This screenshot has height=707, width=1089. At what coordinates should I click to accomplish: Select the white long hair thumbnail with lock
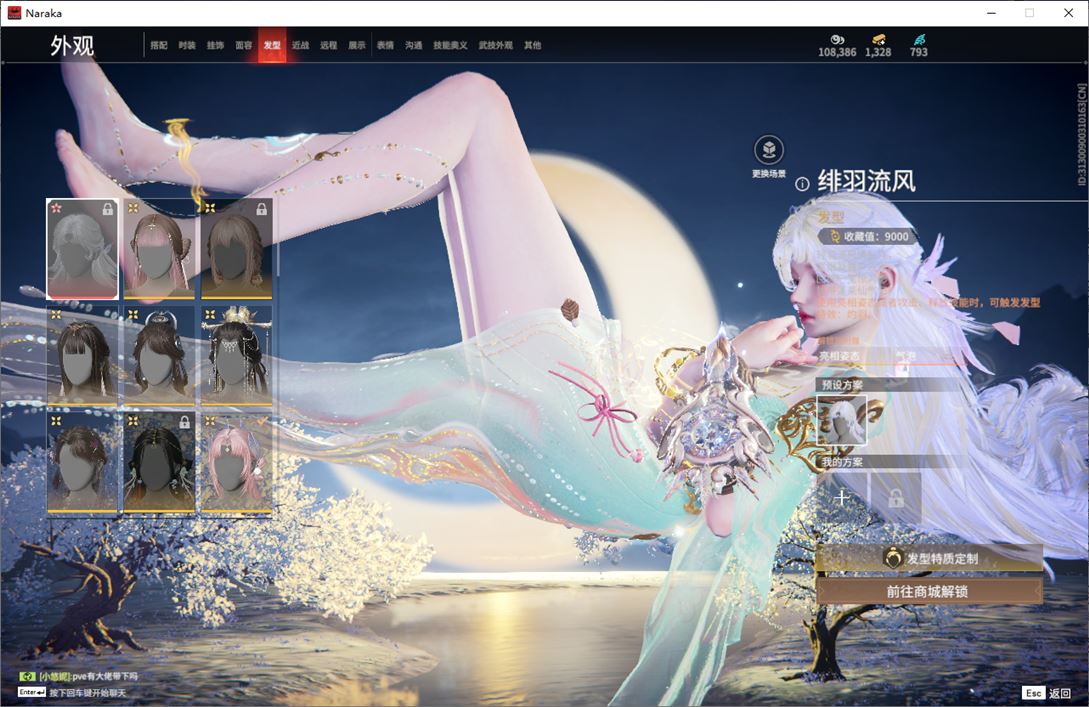(x=83, y=249)
